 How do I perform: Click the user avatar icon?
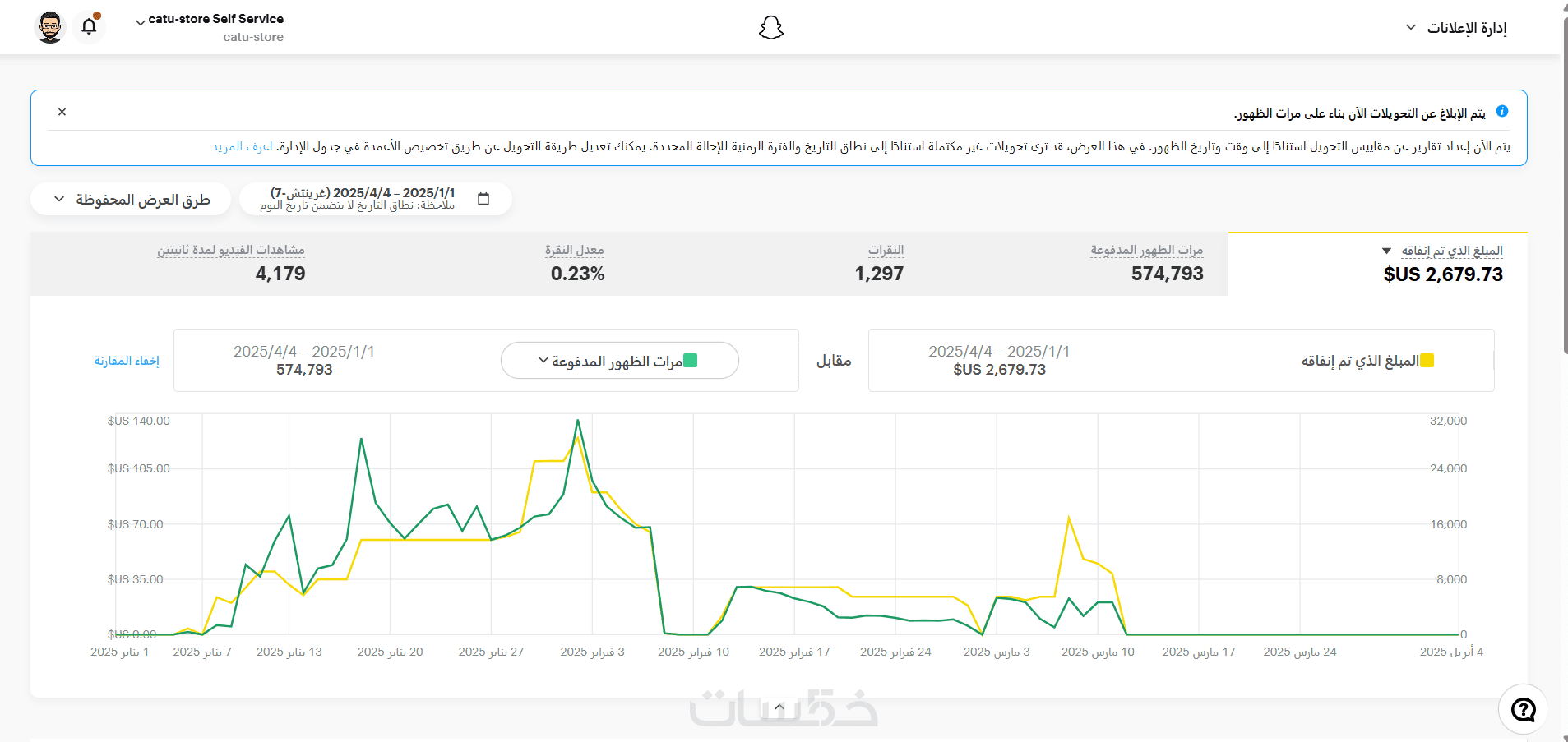click(50, 27)
